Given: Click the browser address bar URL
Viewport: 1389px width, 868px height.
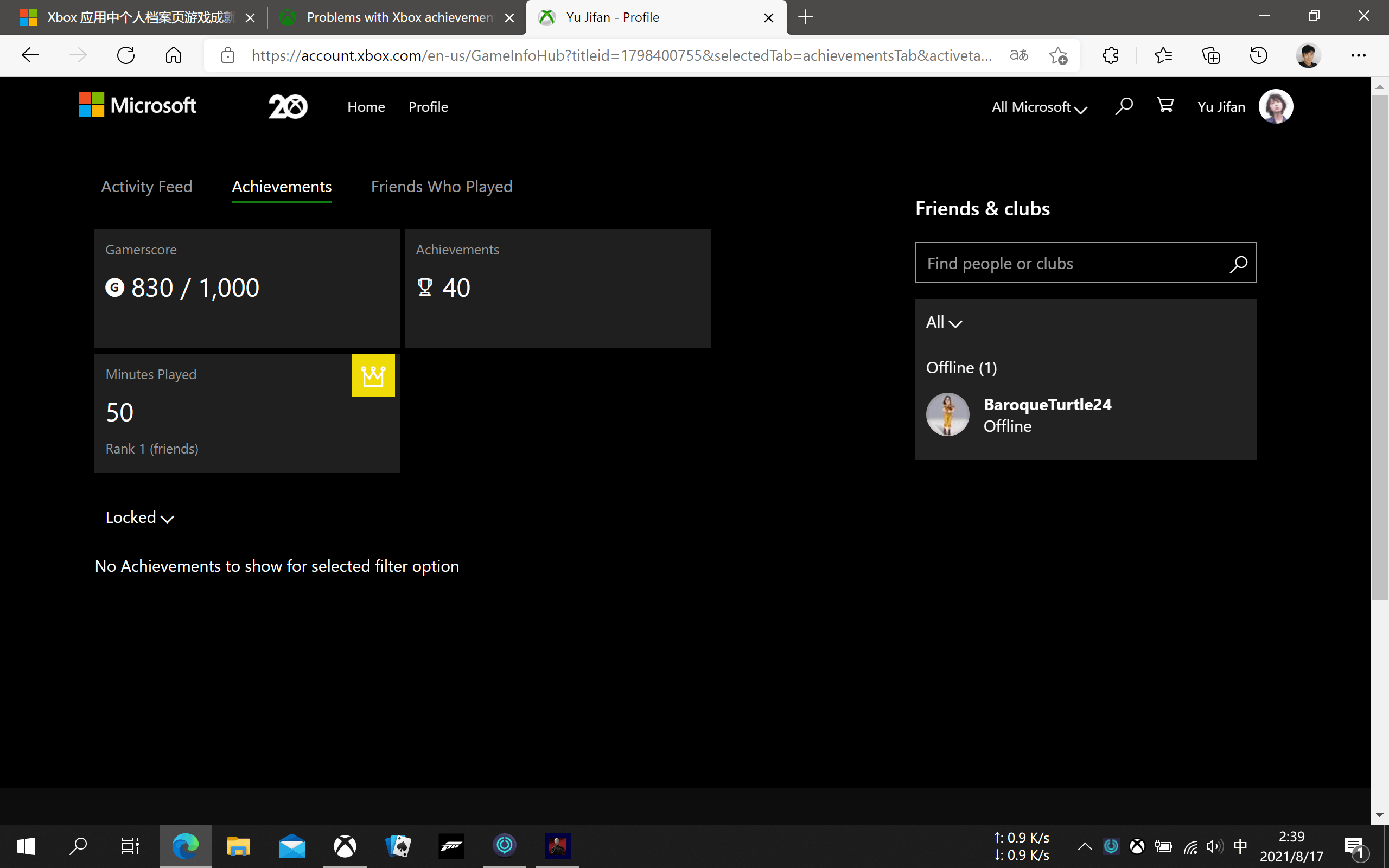Looking at the screenshot, I should click(x=622, y=56).
